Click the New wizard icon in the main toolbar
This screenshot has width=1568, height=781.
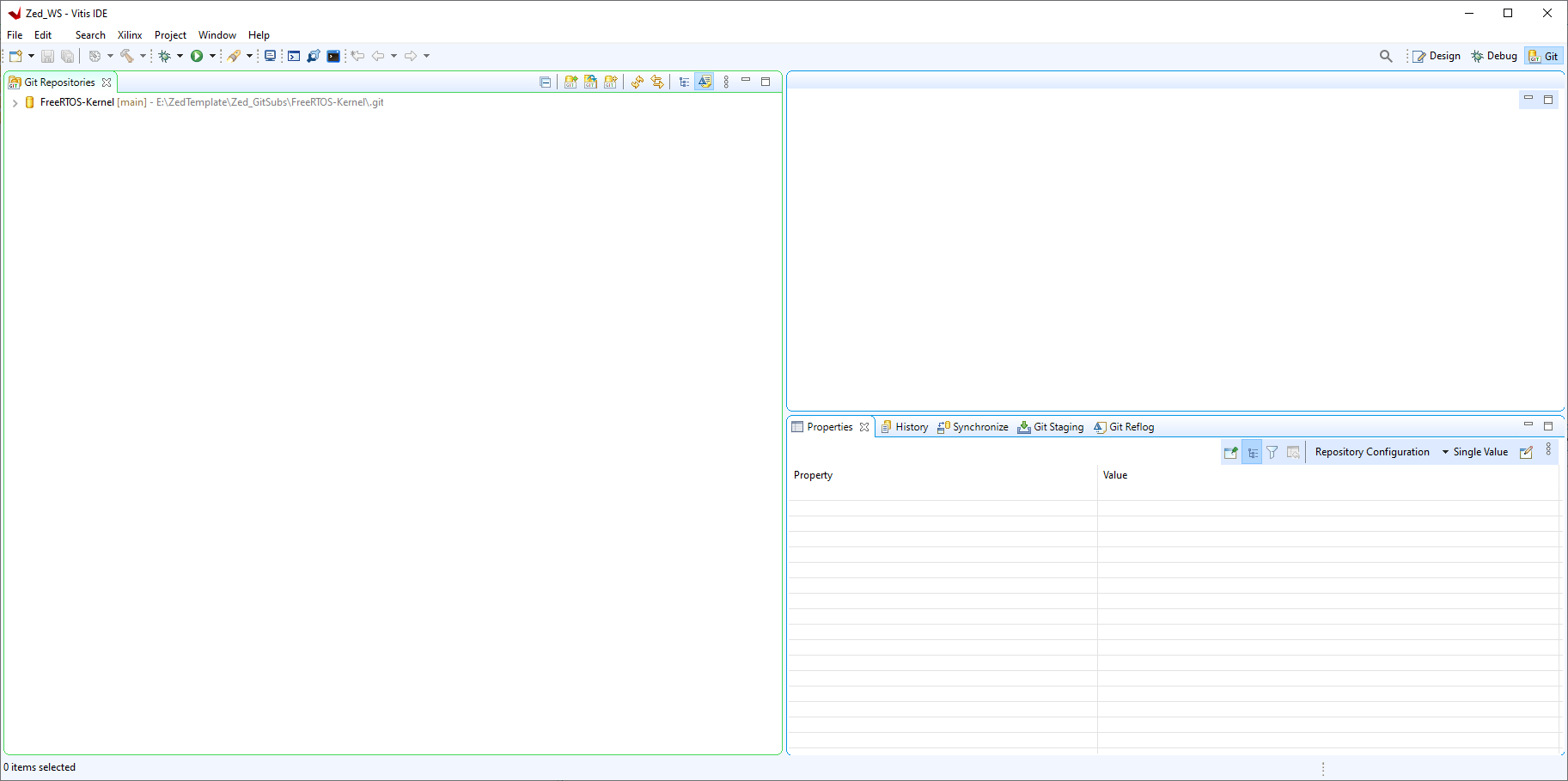point(15,56)
